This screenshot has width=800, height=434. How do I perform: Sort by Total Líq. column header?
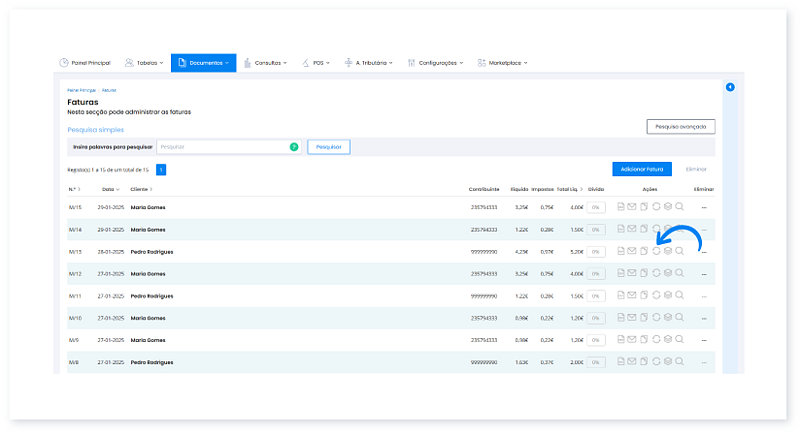(x=569, y=189)
